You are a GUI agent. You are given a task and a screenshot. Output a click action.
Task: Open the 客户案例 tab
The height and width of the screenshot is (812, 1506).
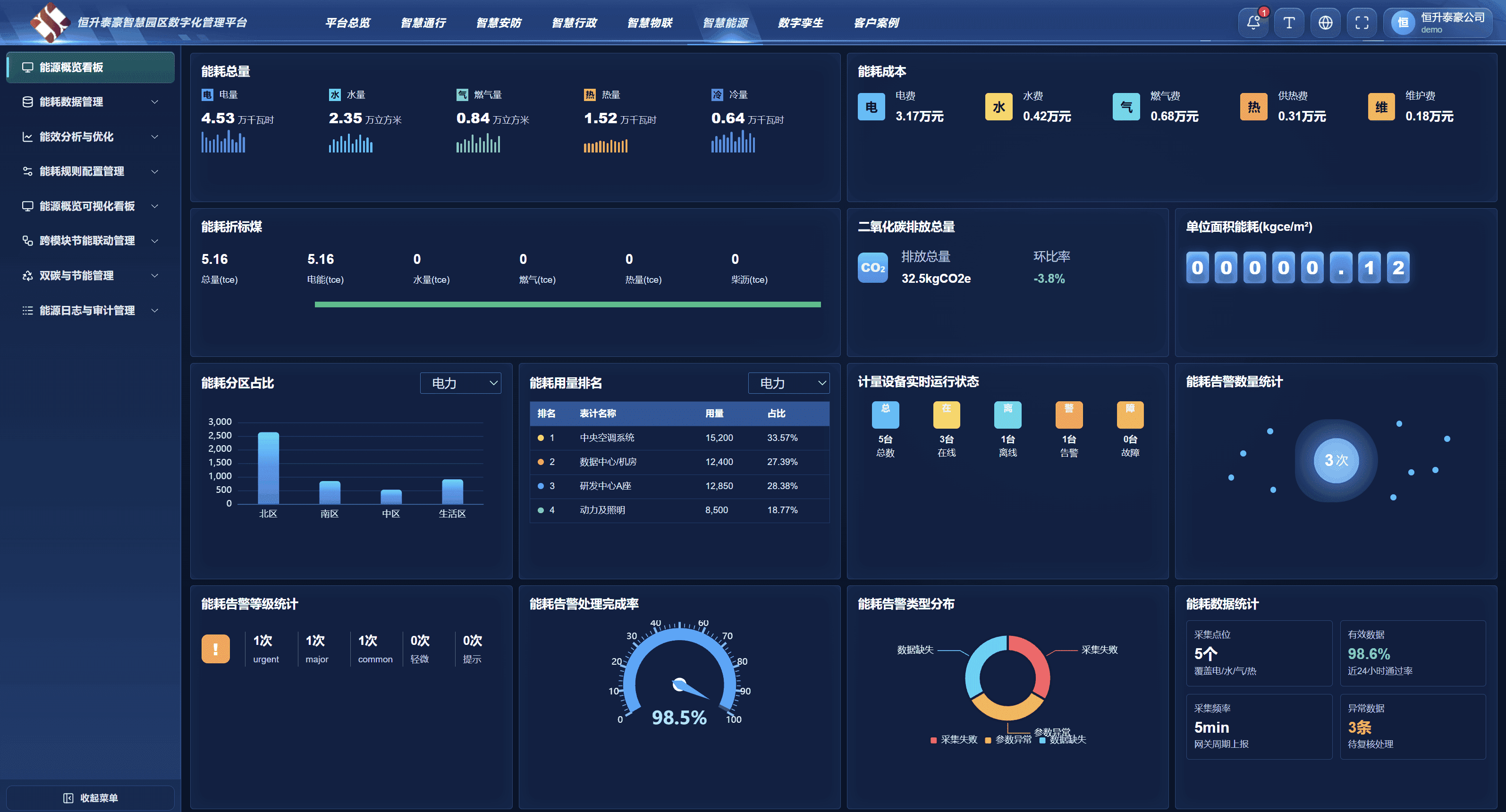[x=876, y=23]
